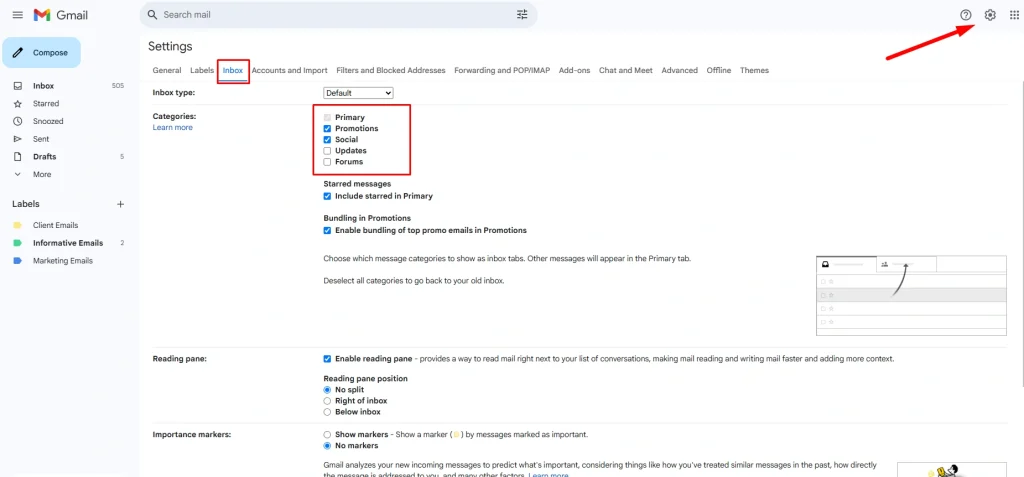Click the Settings gear icon
Viewport: 1024px width, 477px height.
tap(990, 15)
